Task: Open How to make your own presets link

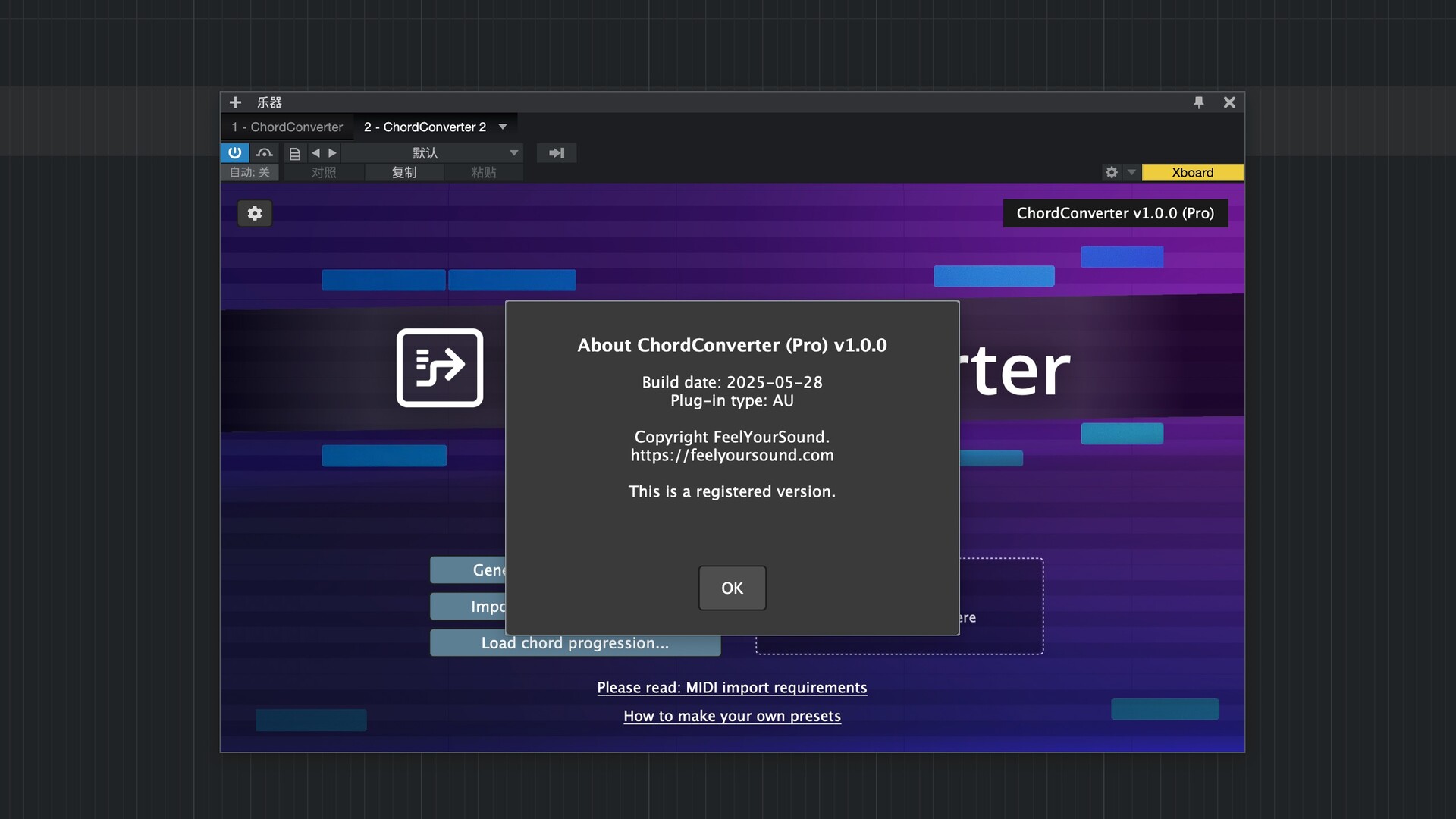Action: [x=732, y=716]
